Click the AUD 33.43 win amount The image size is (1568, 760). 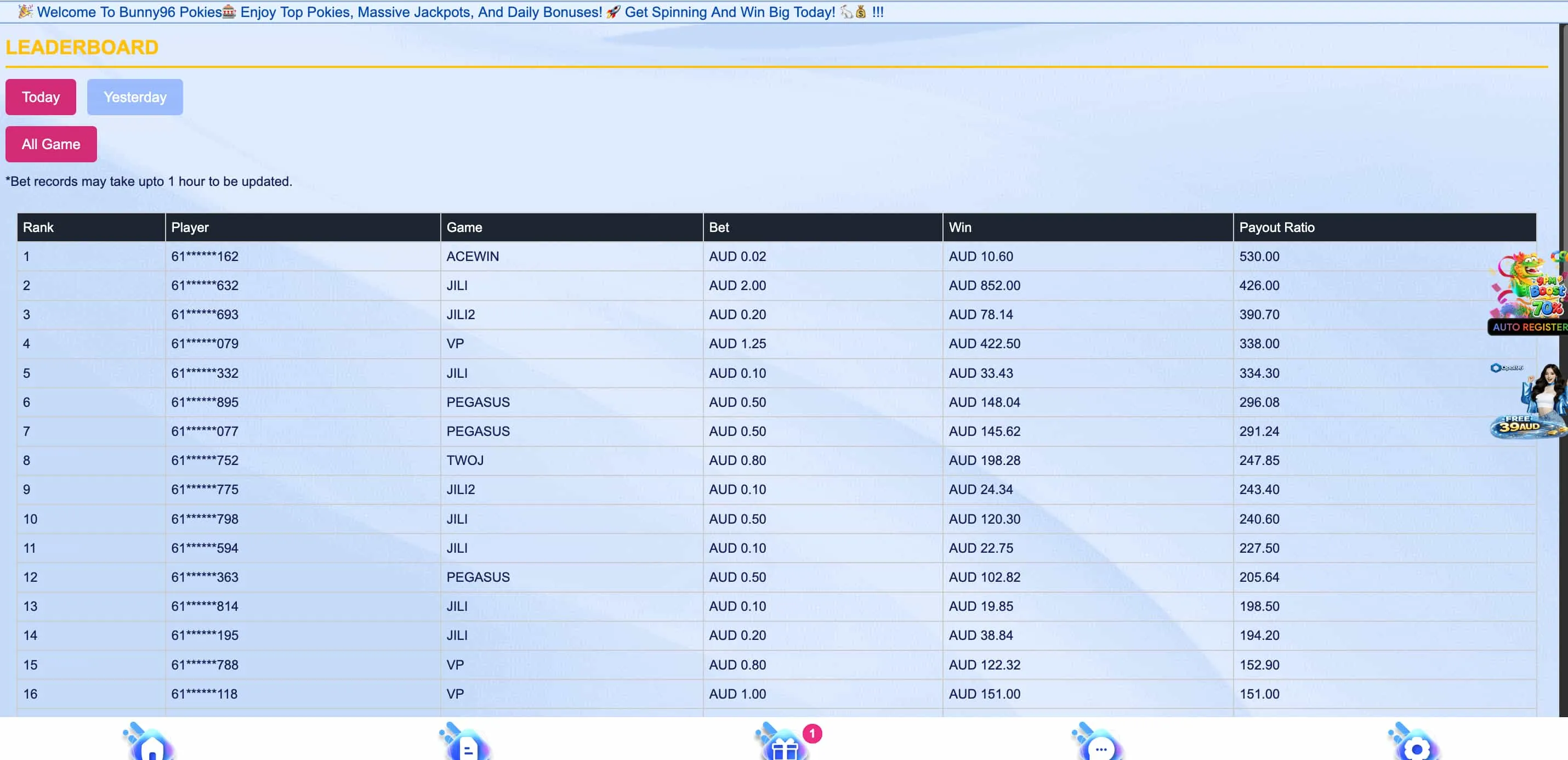pos(981,373)
